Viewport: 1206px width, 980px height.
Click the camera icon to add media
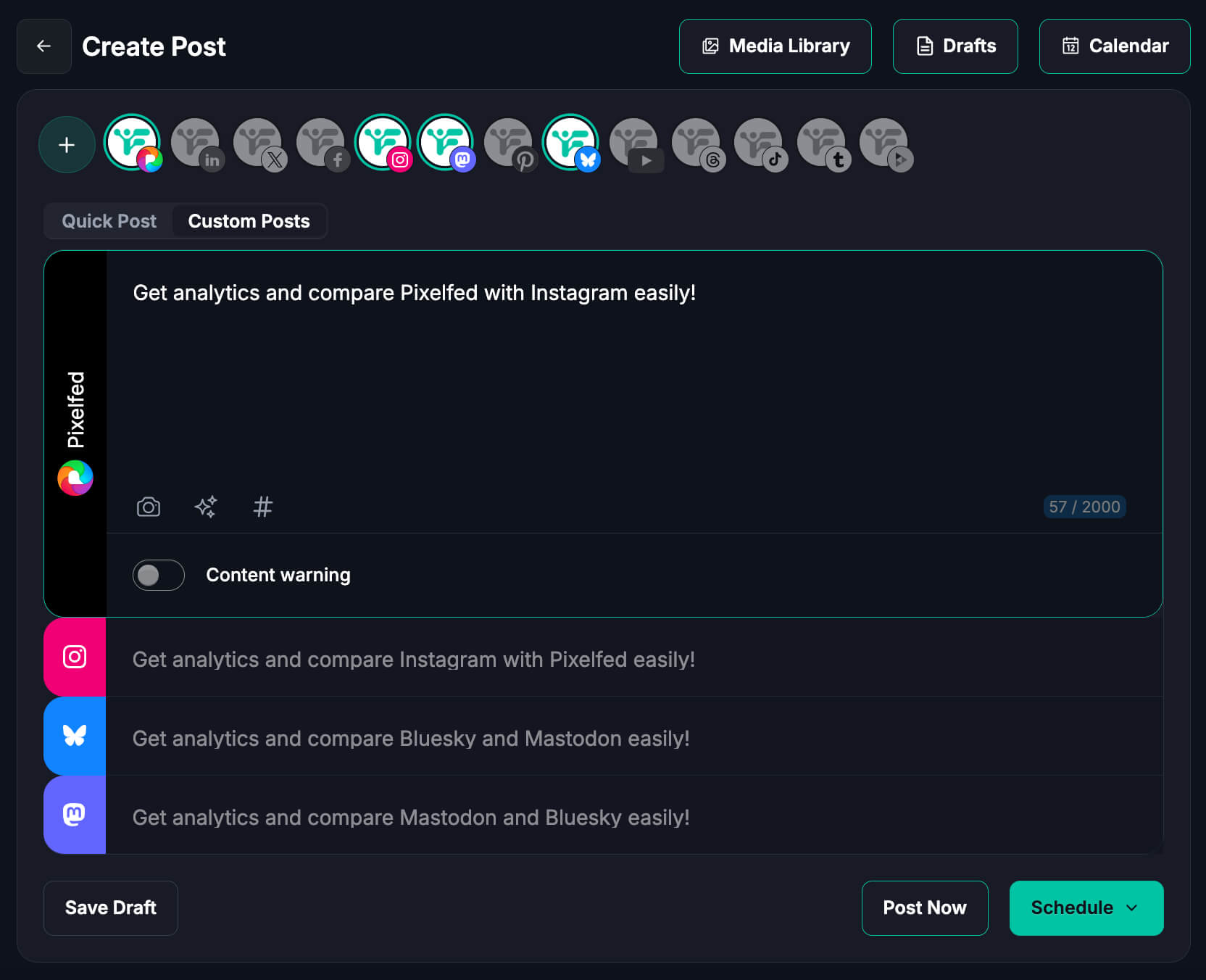149,507
